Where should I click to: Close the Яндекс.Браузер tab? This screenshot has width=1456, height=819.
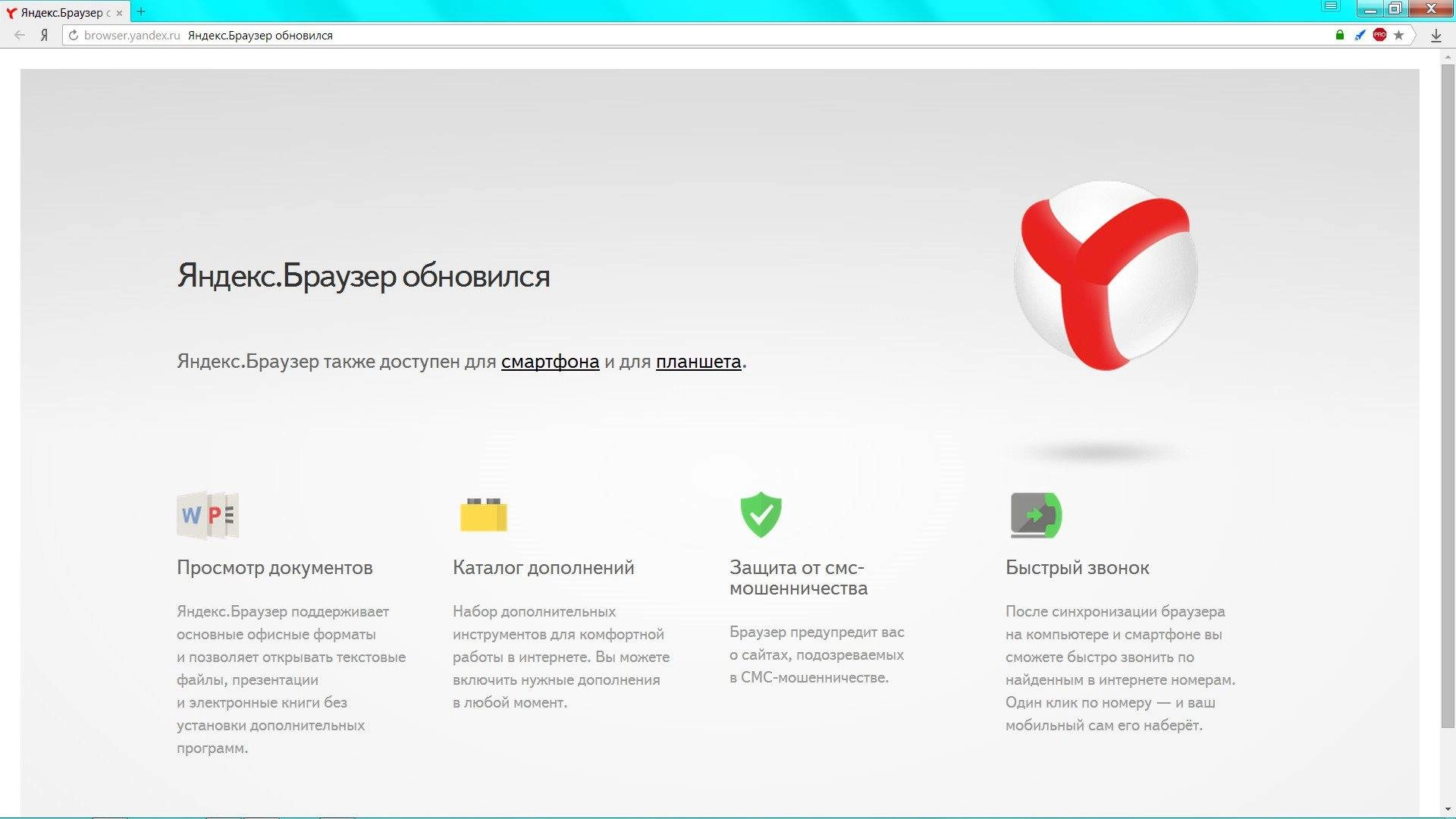point(119,13)
